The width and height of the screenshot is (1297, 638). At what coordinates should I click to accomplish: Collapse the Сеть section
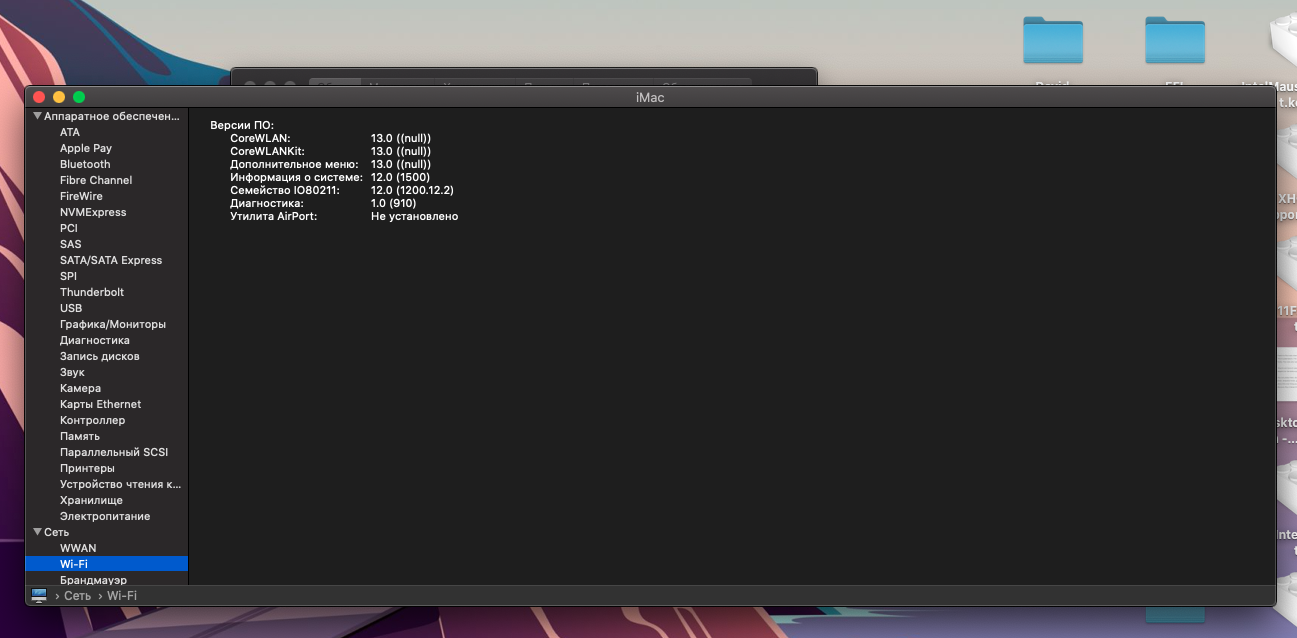pos(37,531)
